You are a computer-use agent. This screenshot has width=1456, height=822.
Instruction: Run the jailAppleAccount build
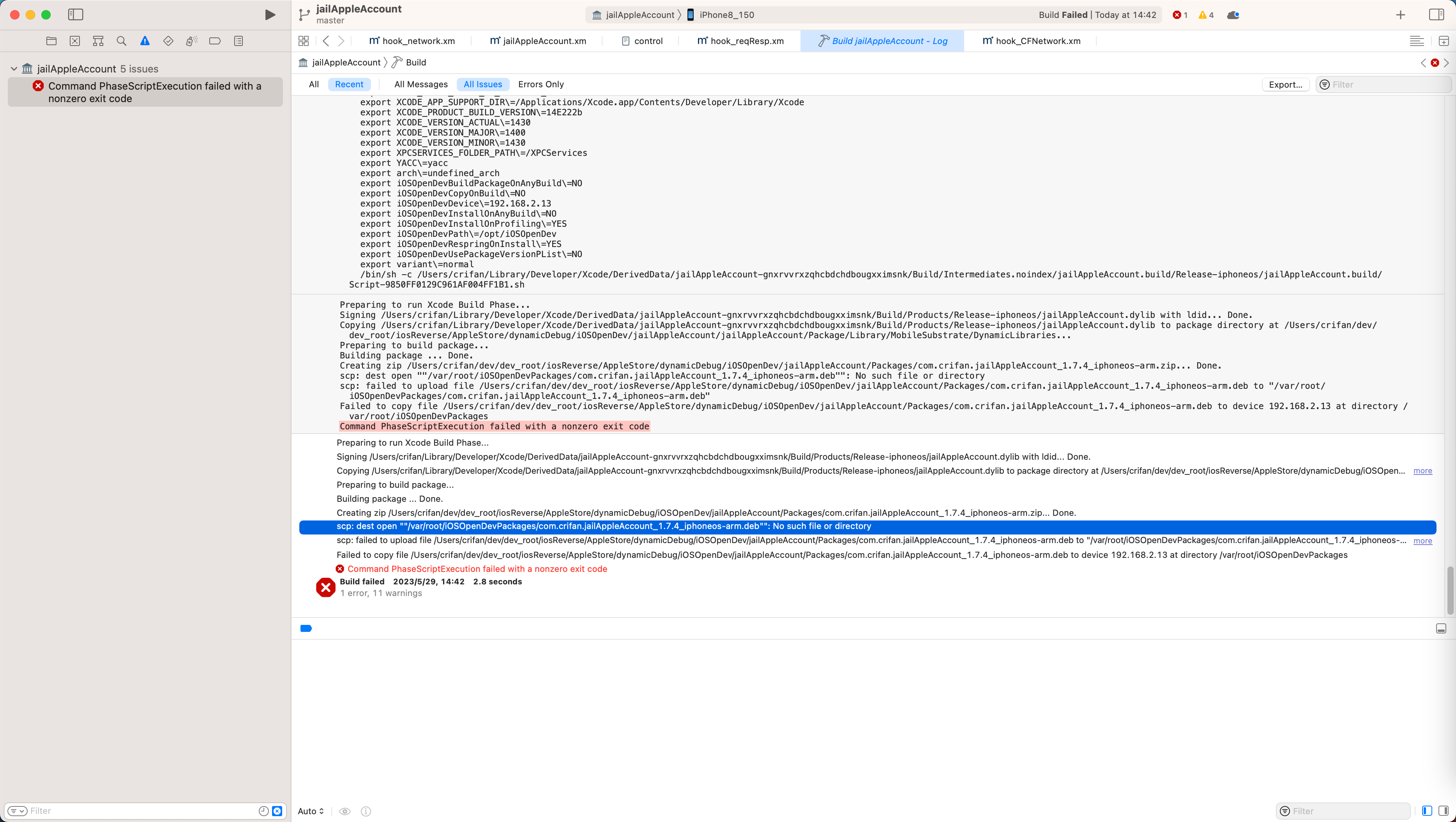270,15
